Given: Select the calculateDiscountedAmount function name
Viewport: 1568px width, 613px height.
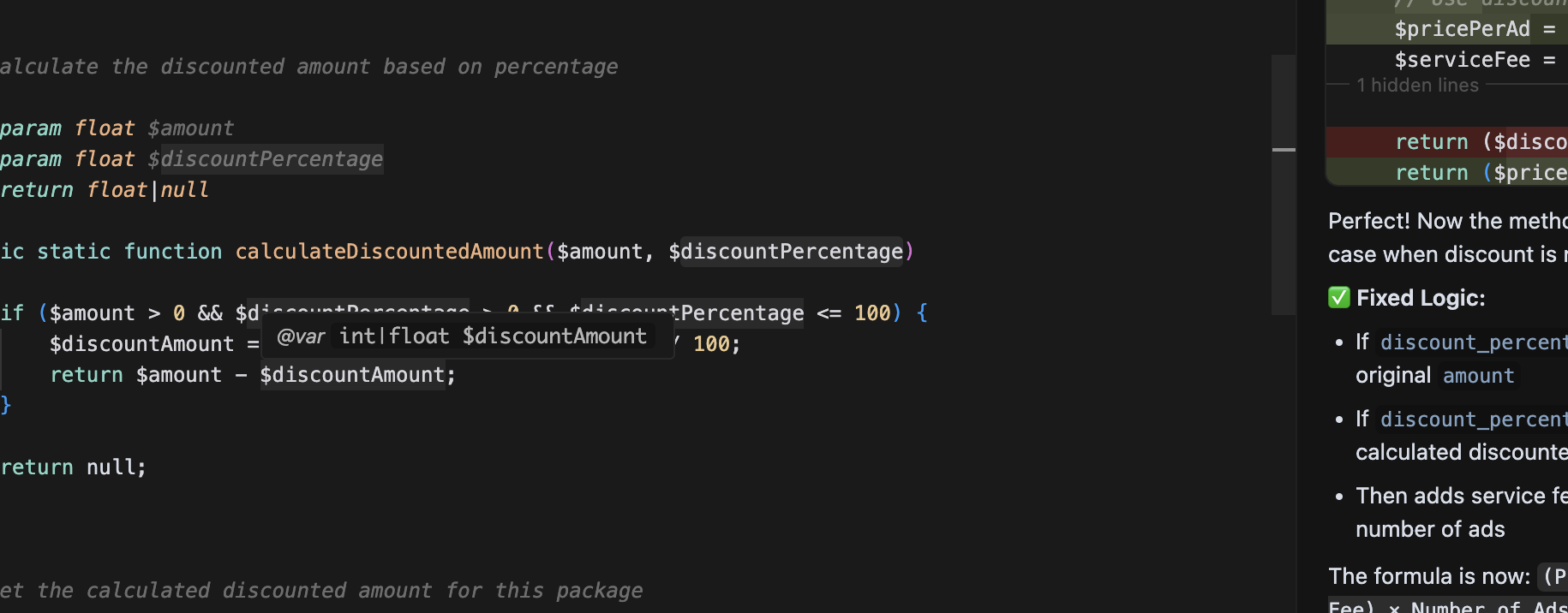Looking at the screenshot, I should tap(390, 252).
